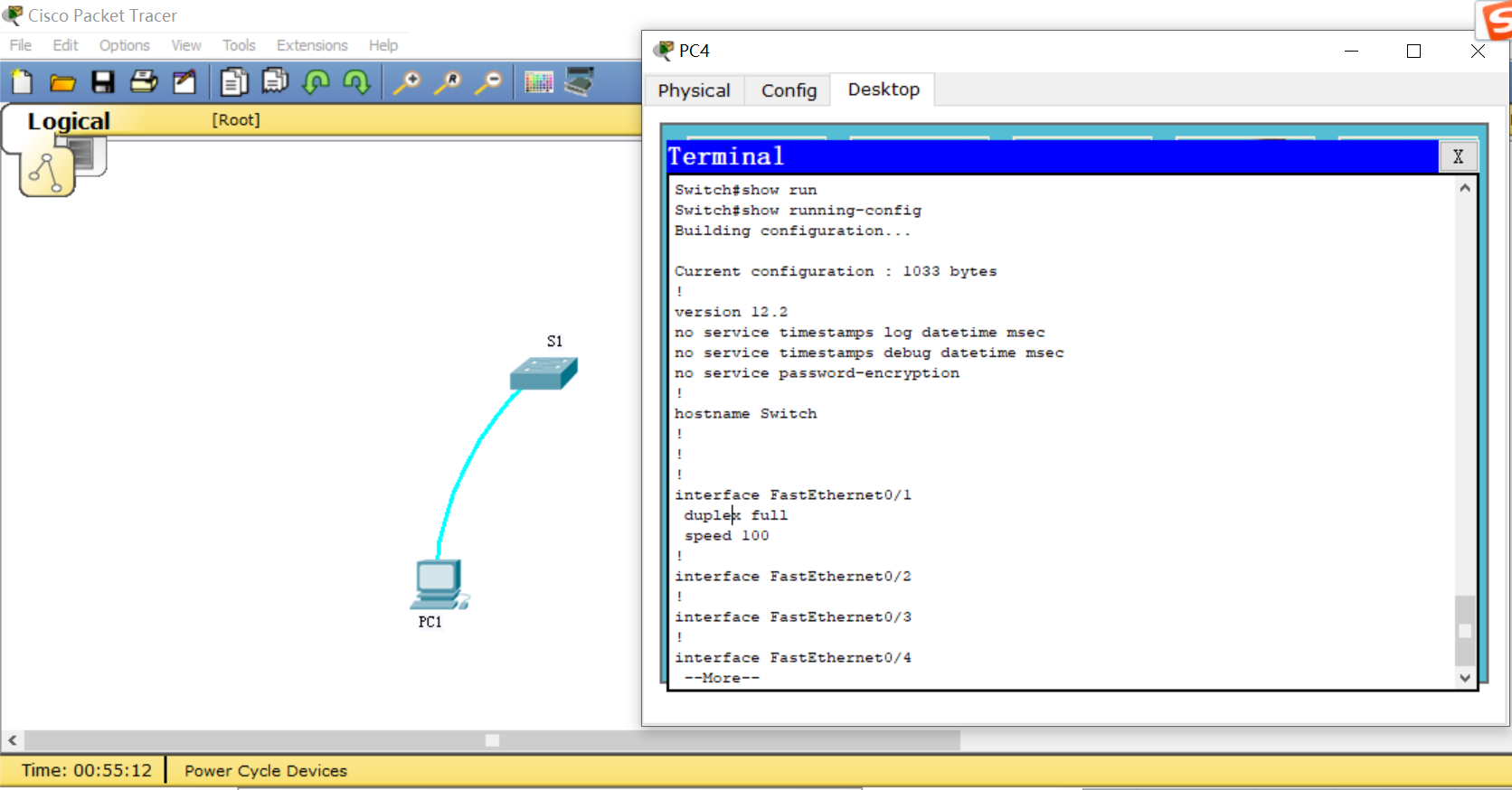Select the PC1 computer device
The width and height of the screenshot is (1512, 790).
439,584
